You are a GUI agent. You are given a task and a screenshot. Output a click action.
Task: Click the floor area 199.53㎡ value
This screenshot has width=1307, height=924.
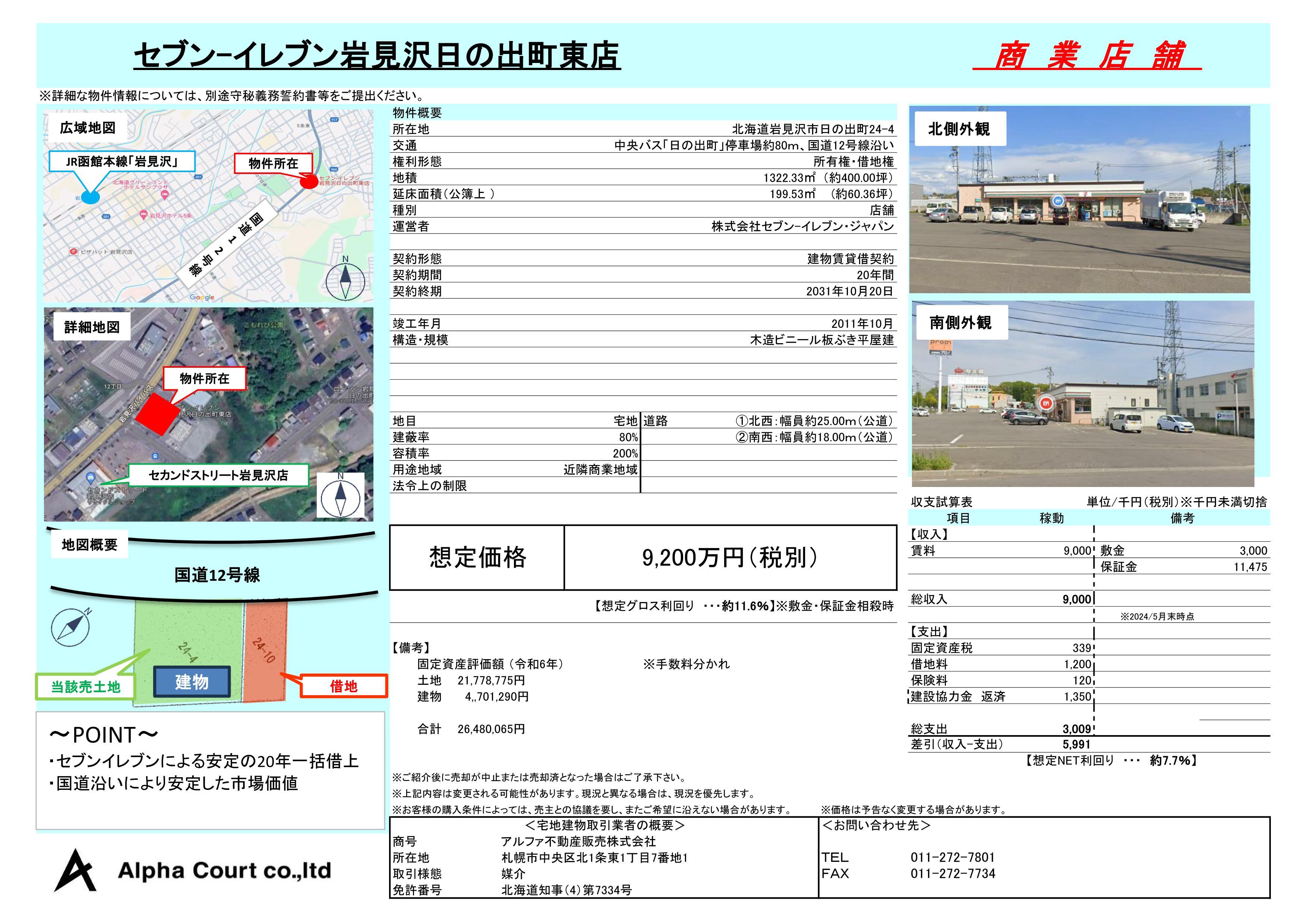pyautogui.click(x=832, y=194)
